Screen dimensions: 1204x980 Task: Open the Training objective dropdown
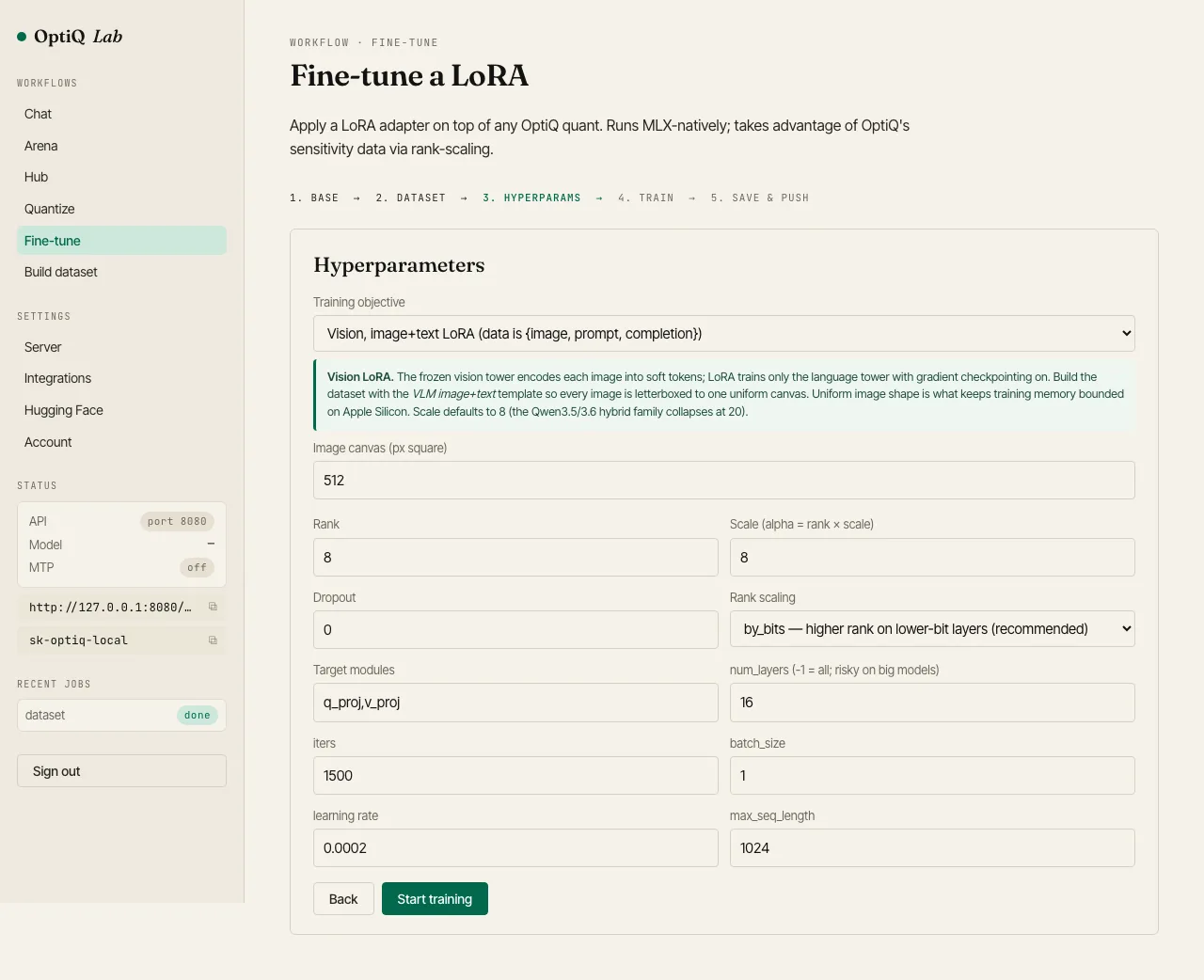pos(724,334)
